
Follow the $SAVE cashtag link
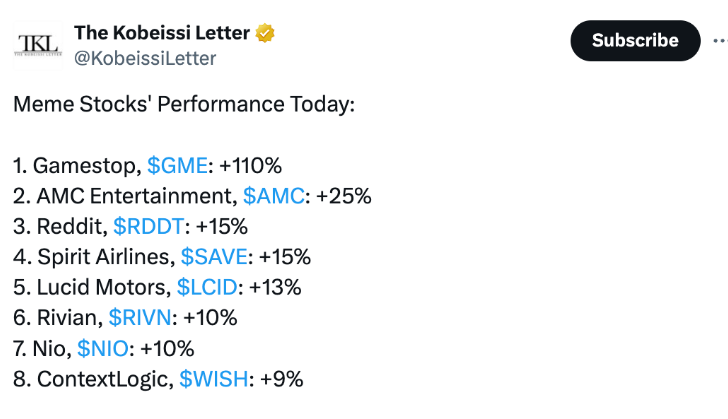tap(212, 257)
